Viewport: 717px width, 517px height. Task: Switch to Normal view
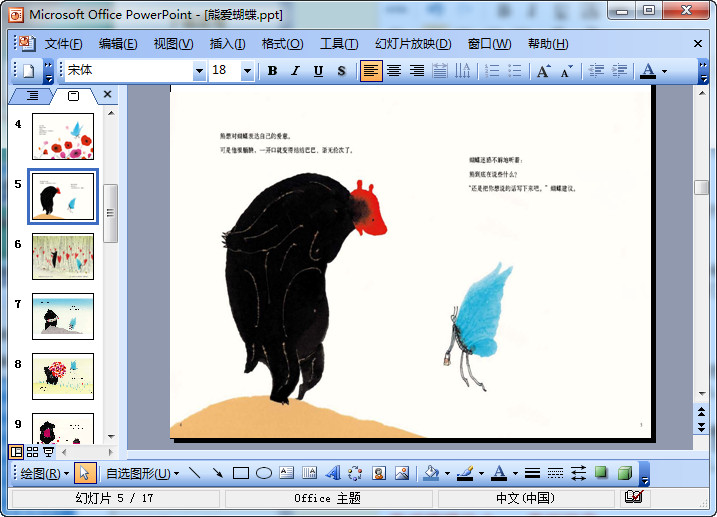[16, 452]
